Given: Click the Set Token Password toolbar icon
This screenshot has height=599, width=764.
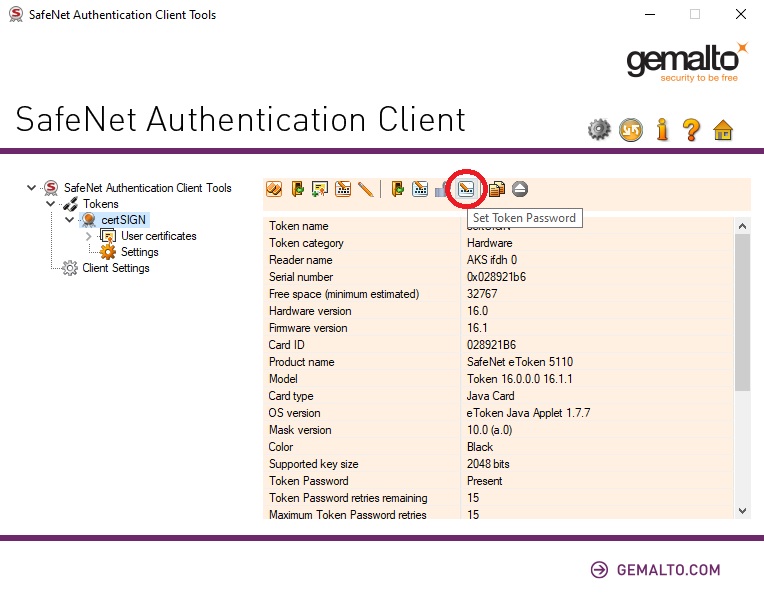Looking at the screenshot, I should (x=466, y=188).
